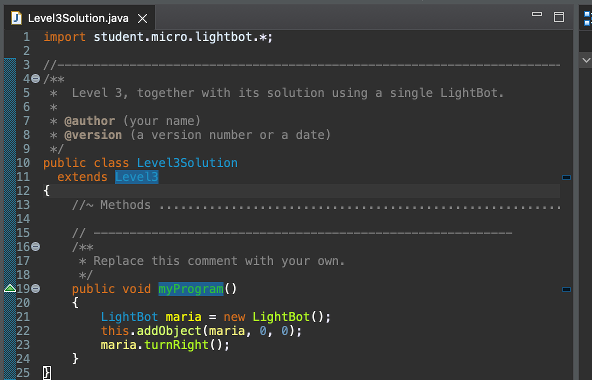
Task: Click the 'public void' keywords on line 19
Action: coord(111,289)
